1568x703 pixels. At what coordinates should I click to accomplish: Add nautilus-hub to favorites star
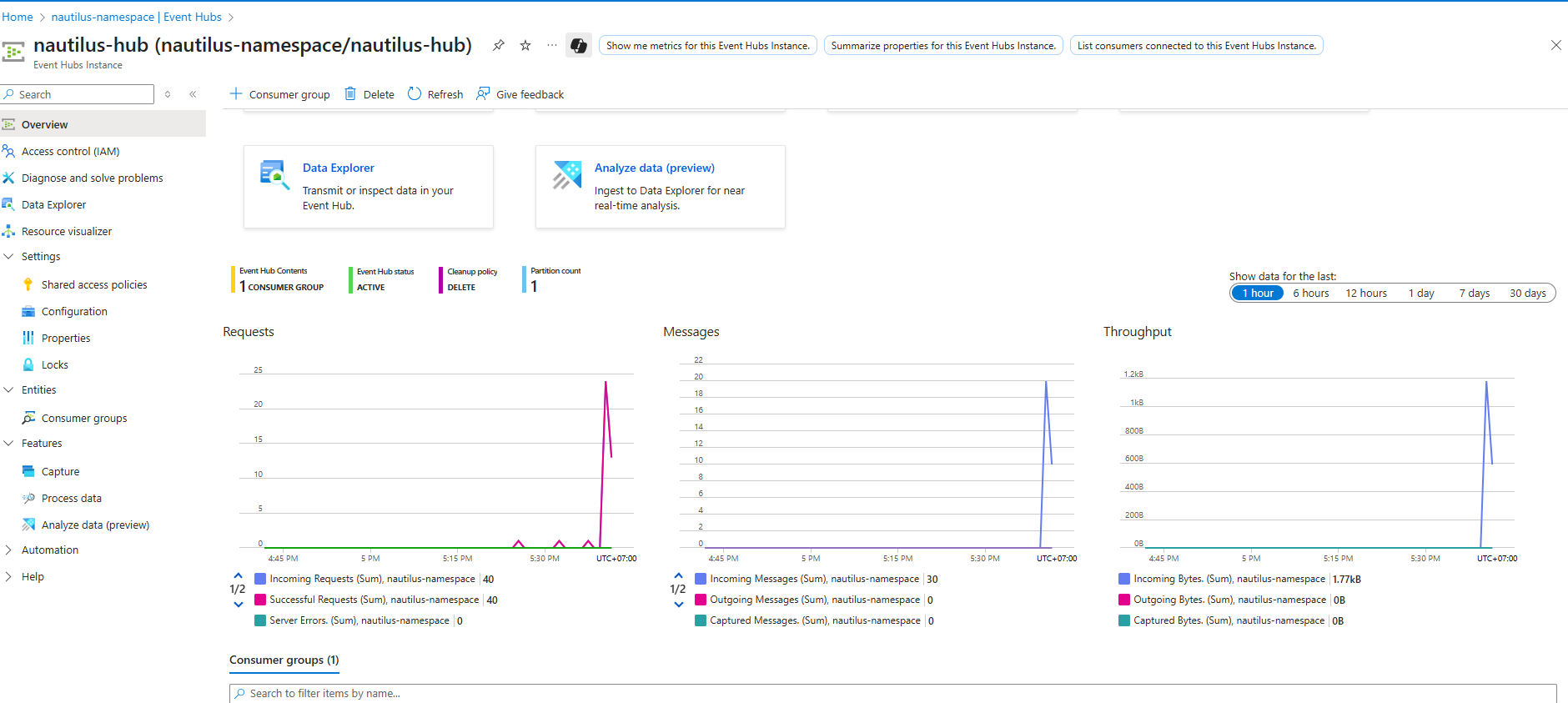point(525,45)
